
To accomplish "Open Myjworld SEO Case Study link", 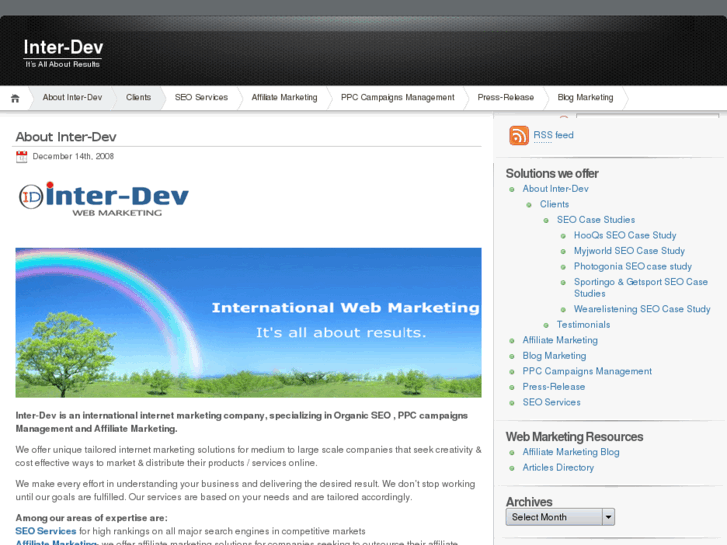I will coord(629,251).
